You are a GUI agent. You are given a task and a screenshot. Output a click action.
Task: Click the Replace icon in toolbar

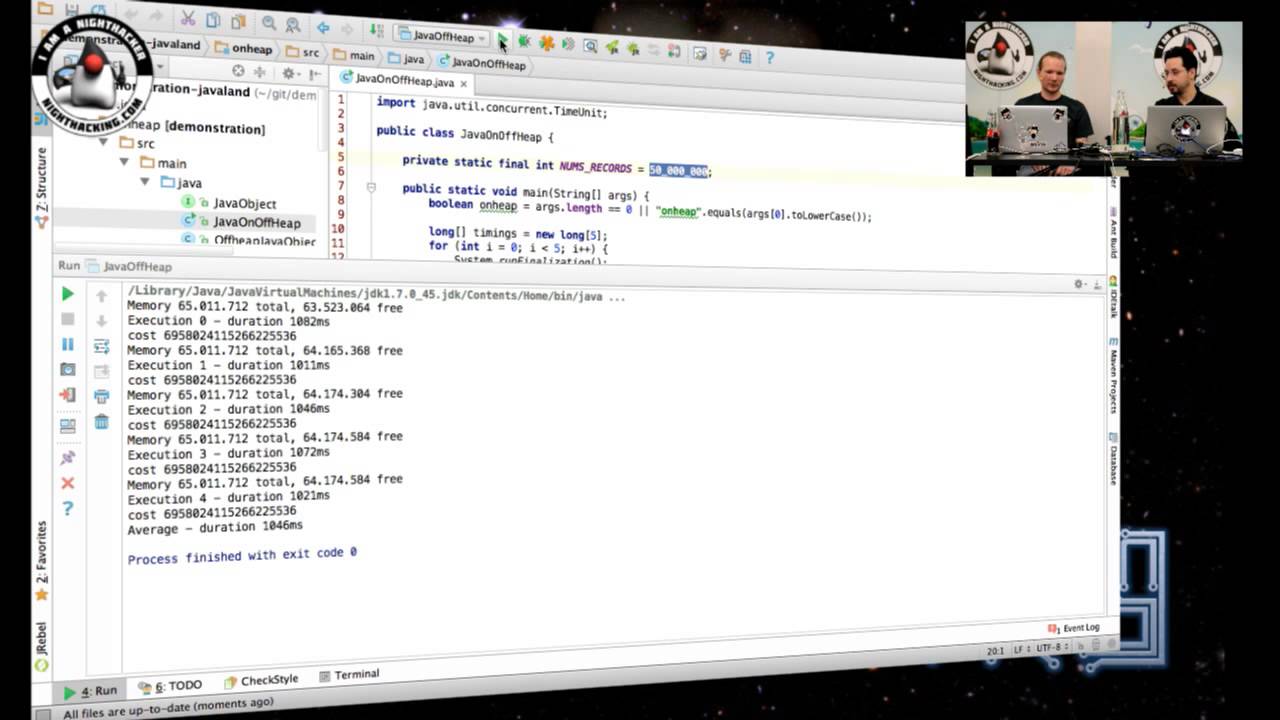point(292,24)
